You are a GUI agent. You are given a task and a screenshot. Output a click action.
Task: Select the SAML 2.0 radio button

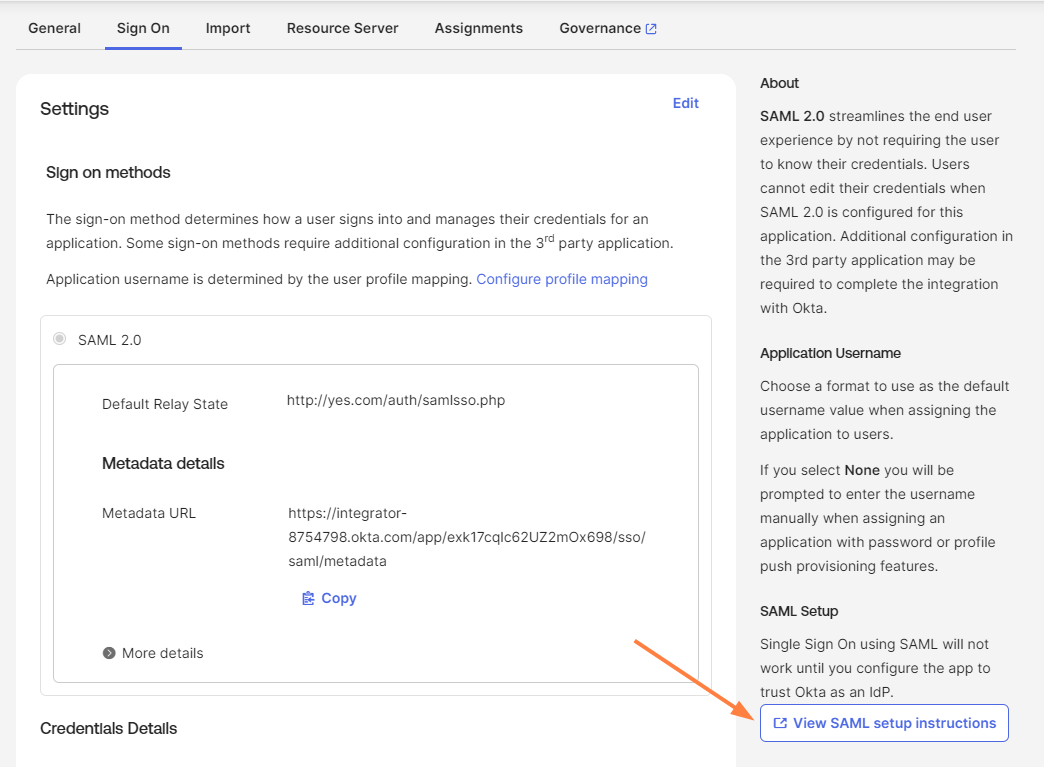click(60, 339)
